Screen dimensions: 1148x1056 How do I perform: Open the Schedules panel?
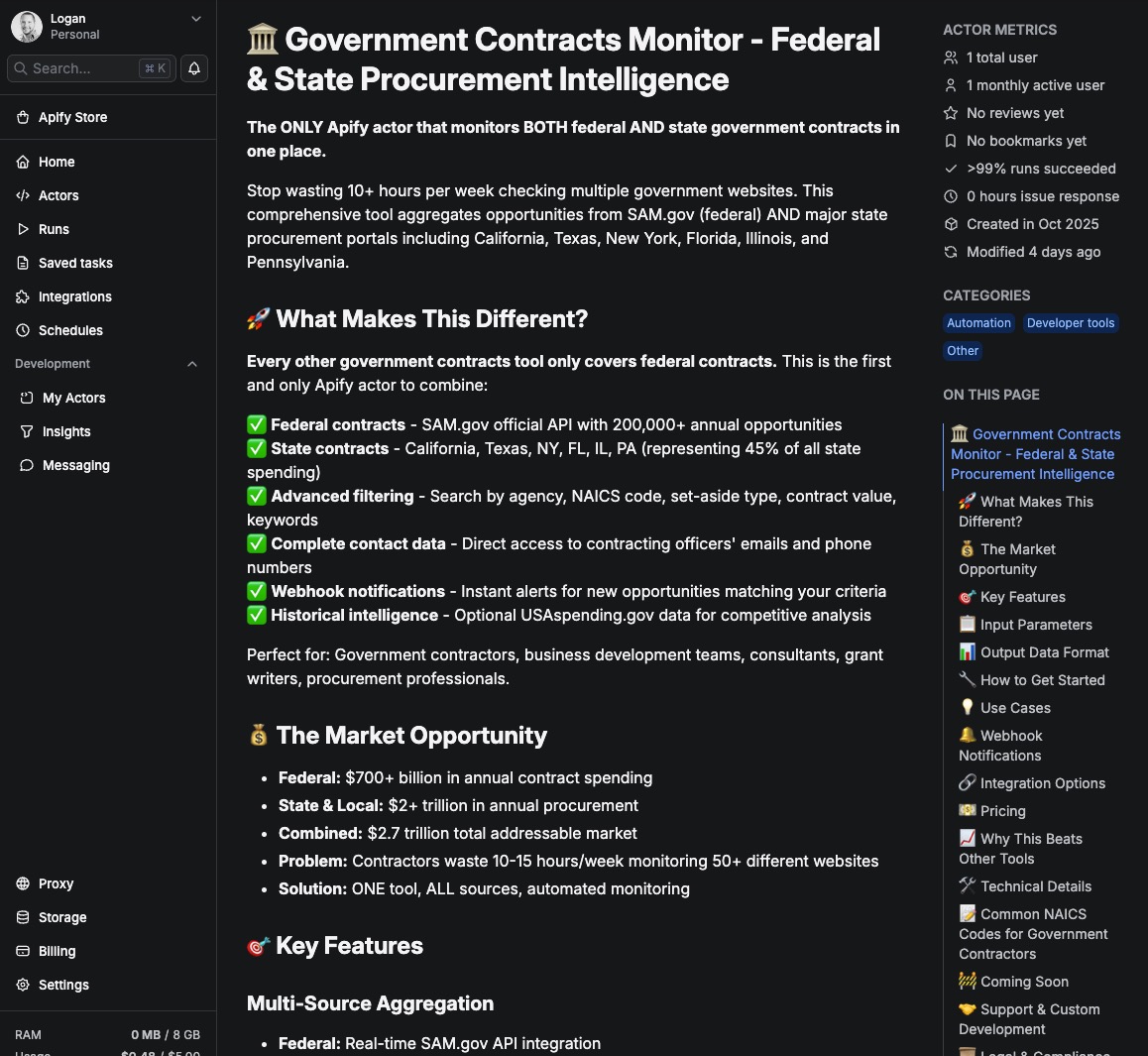pos(70,330)
